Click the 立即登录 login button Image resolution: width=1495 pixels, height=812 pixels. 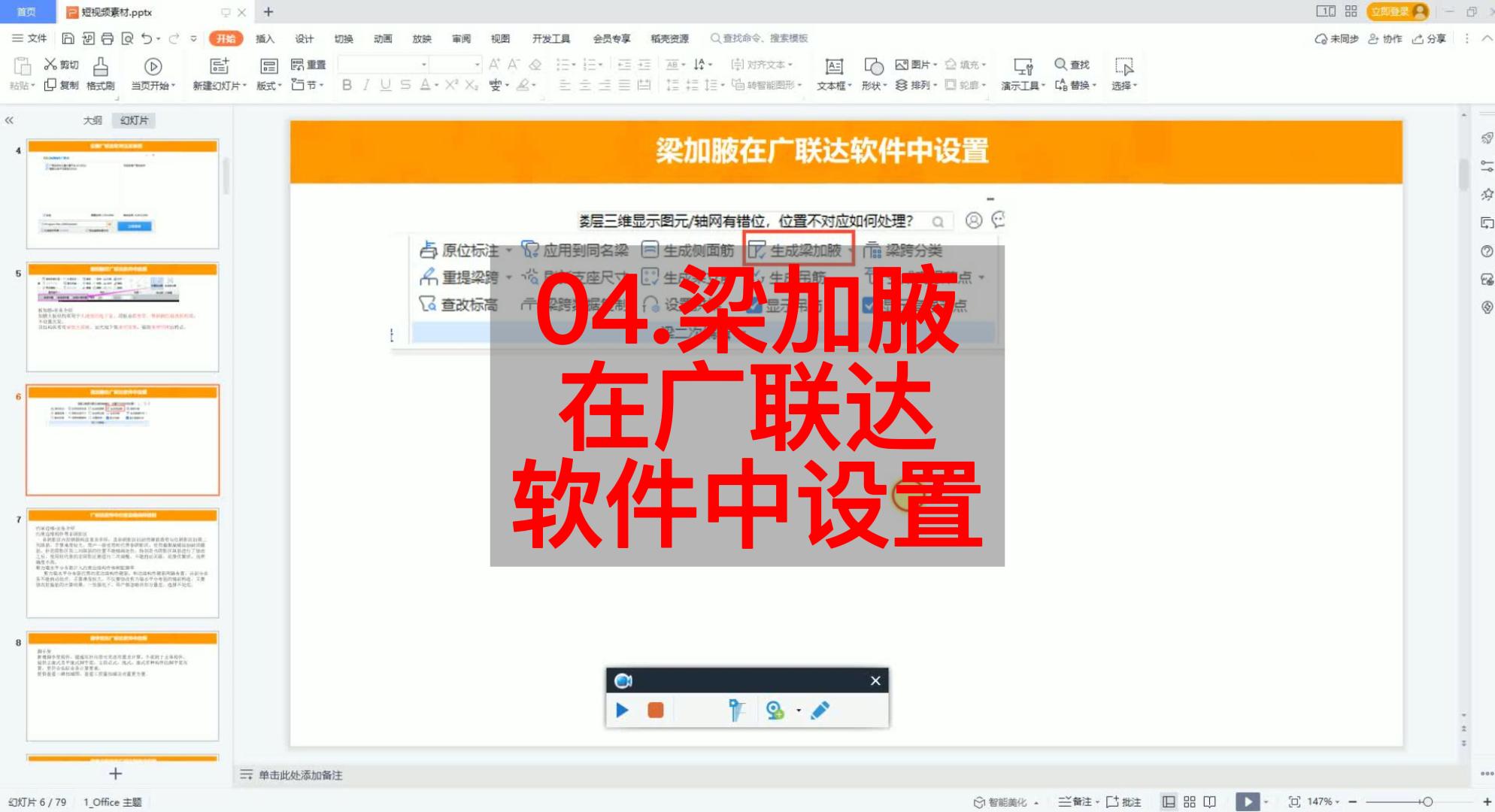tap(1397, 11)
